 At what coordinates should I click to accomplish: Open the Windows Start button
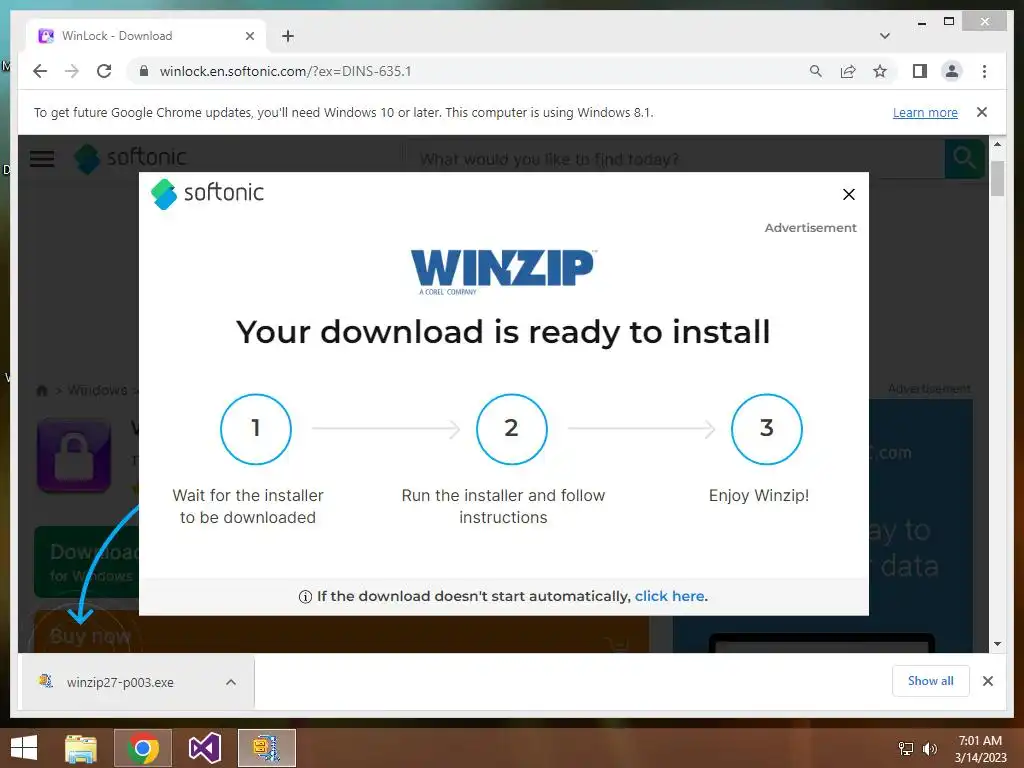point(24,748)
